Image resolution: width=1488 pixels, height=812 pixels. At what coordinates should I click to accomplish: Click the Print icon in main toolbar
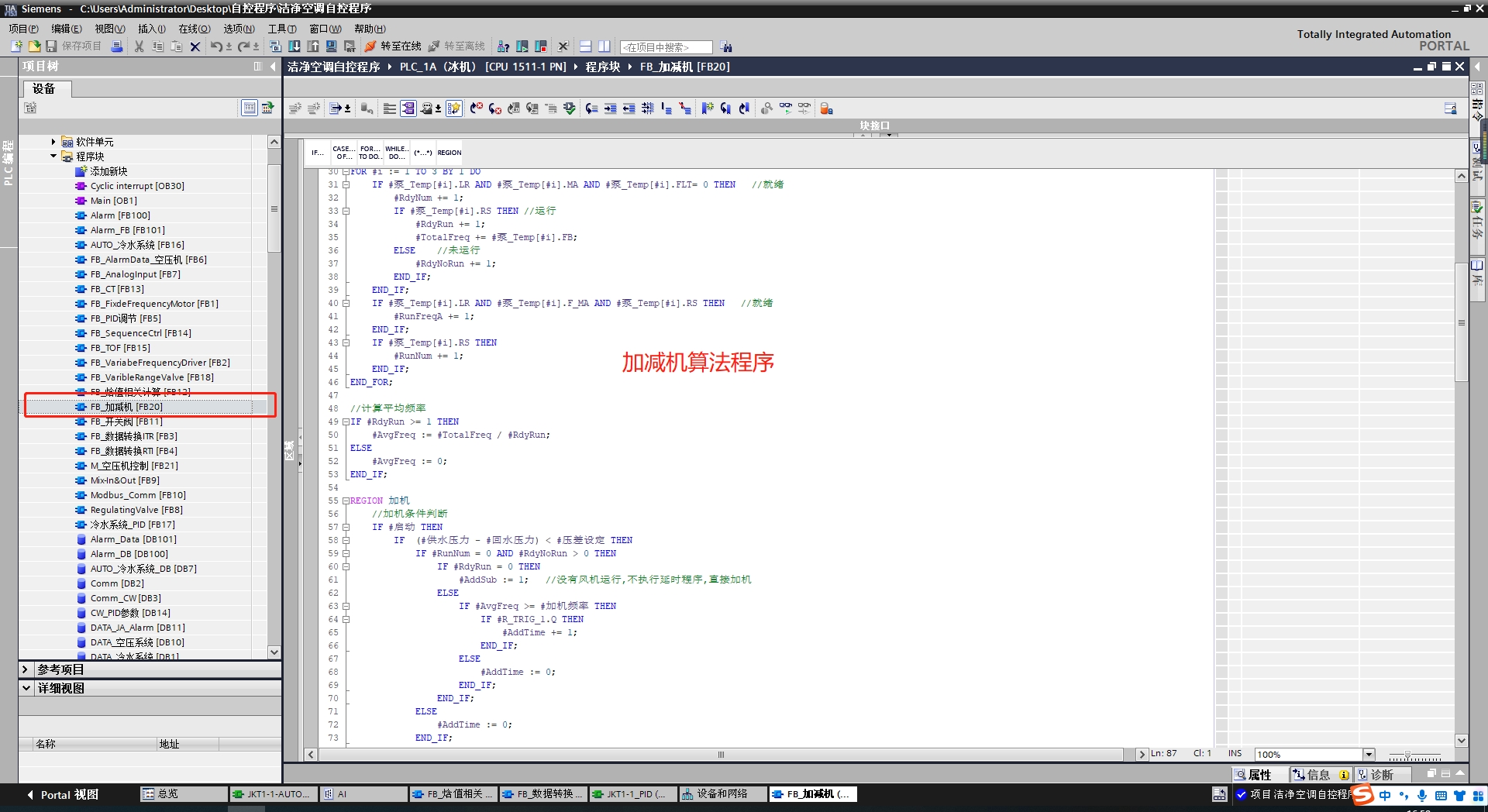coord(117,46)
